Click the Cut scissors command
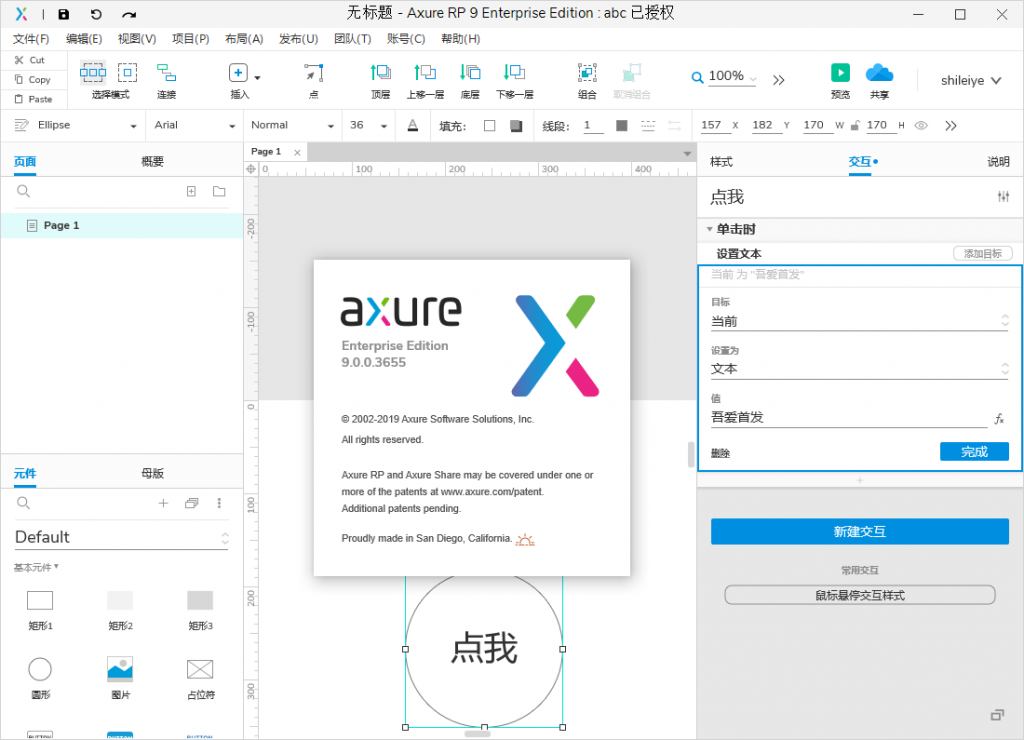Image resolution: width=1024 pixels, height=740 pixels. 29,60
